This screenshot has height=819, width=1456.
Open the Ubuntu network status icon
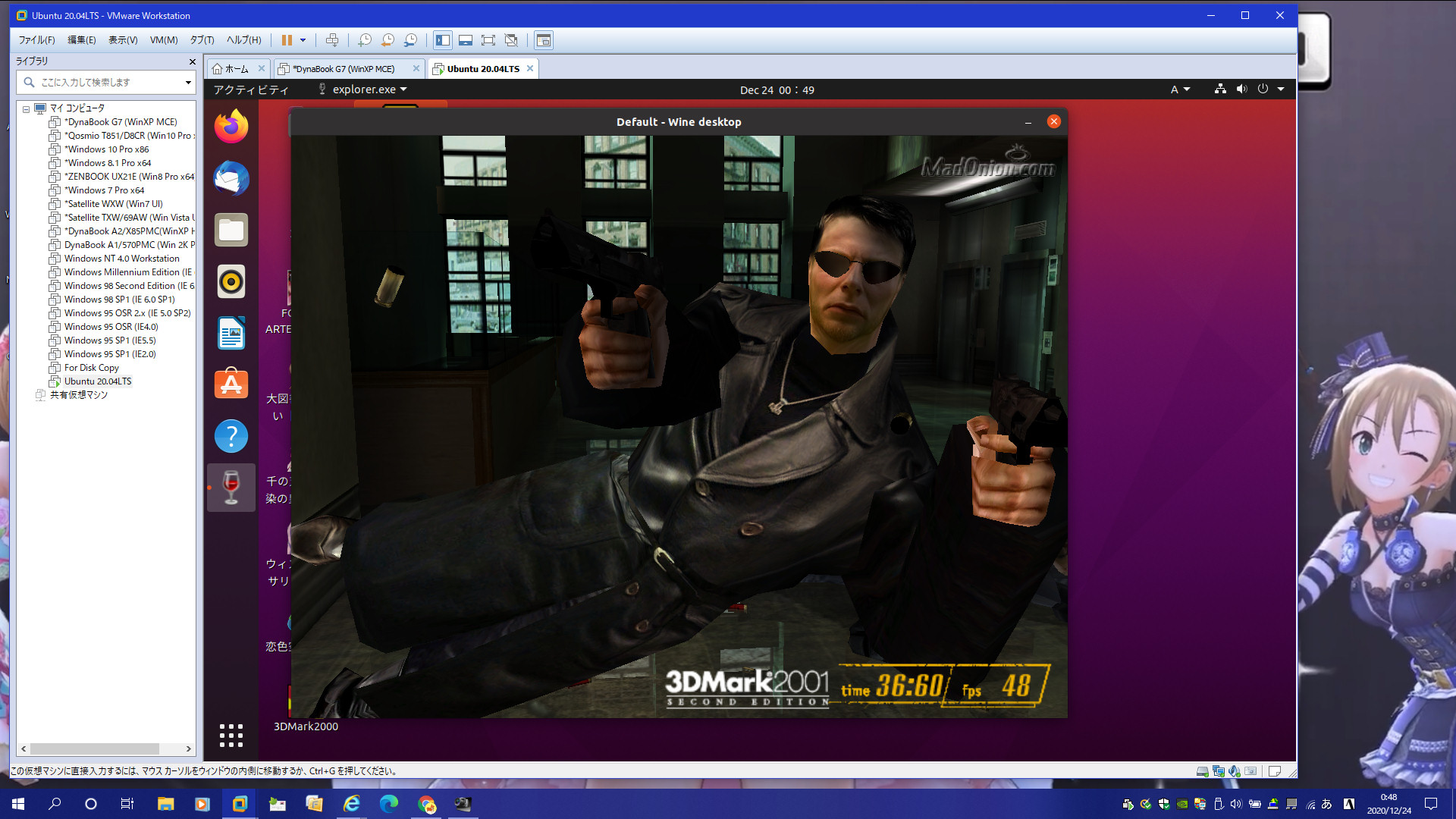(x=1220, y=89)
